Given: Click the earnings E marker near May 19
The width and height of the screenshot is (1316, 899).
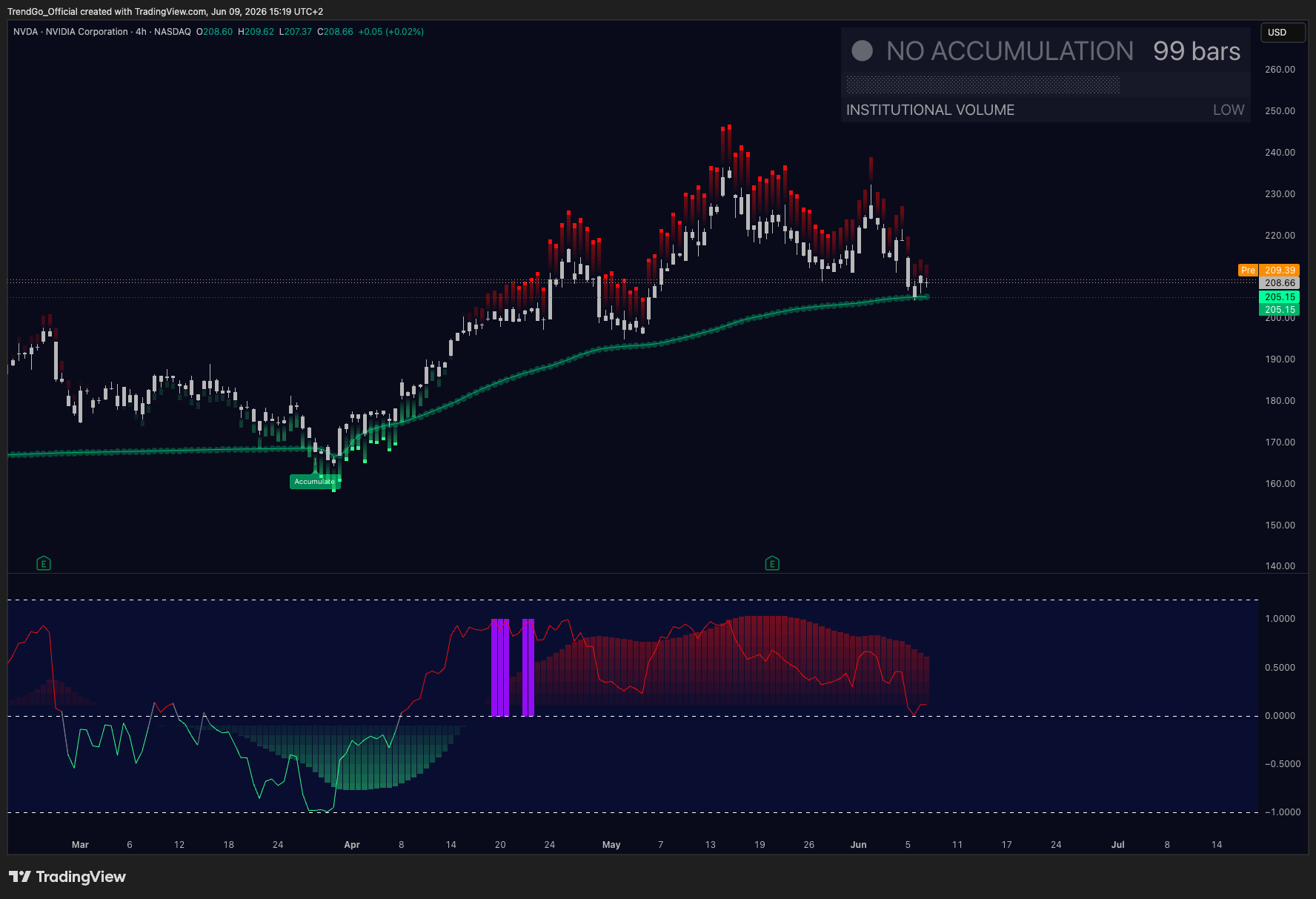Looking at the screenshot, I should click(772, 564).
